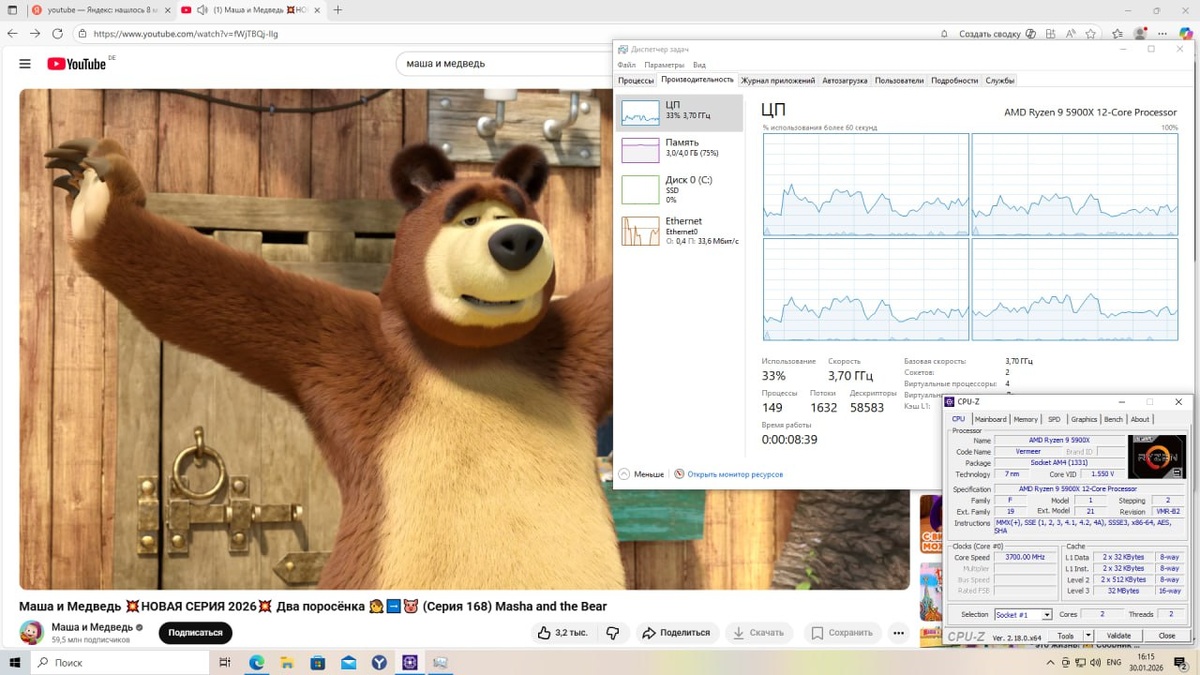The image size is (1200, 675).
Task: Open Microsoft Store from the taskbar
Action: click(x=318, y=662)
